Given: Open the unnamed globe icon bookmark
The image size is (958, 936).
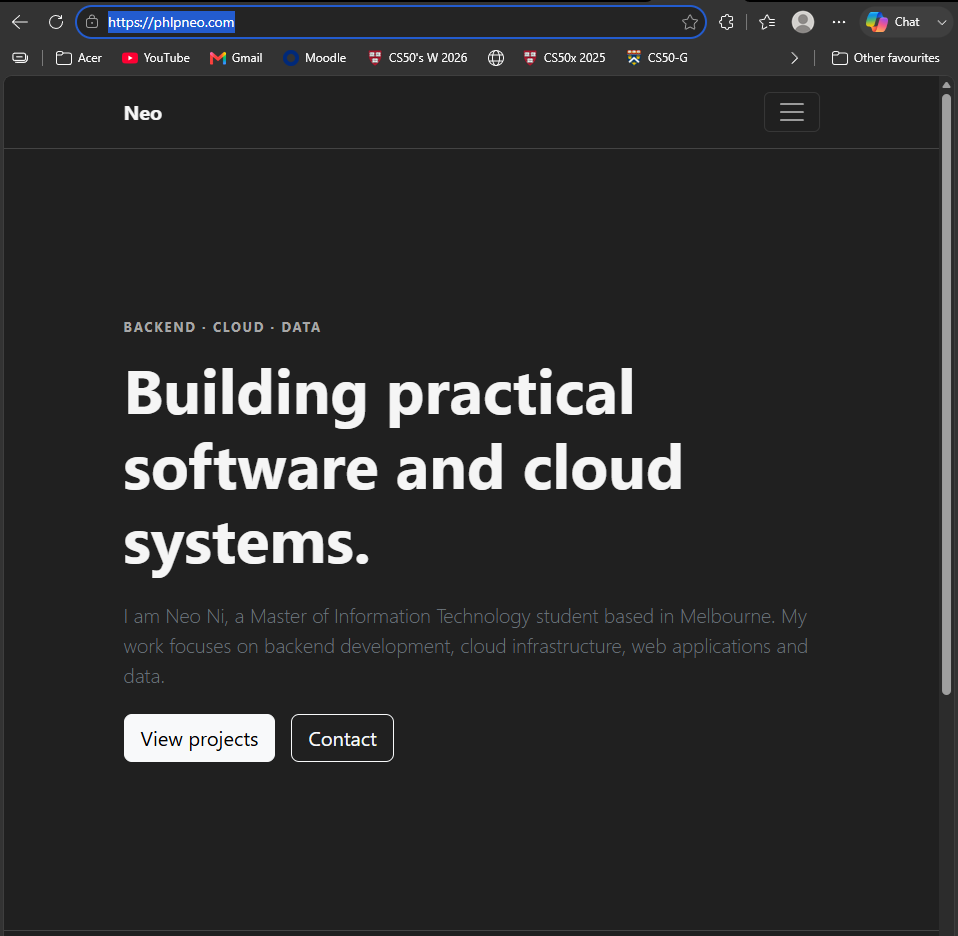Looking at the screenshot, I should (496, 58).
